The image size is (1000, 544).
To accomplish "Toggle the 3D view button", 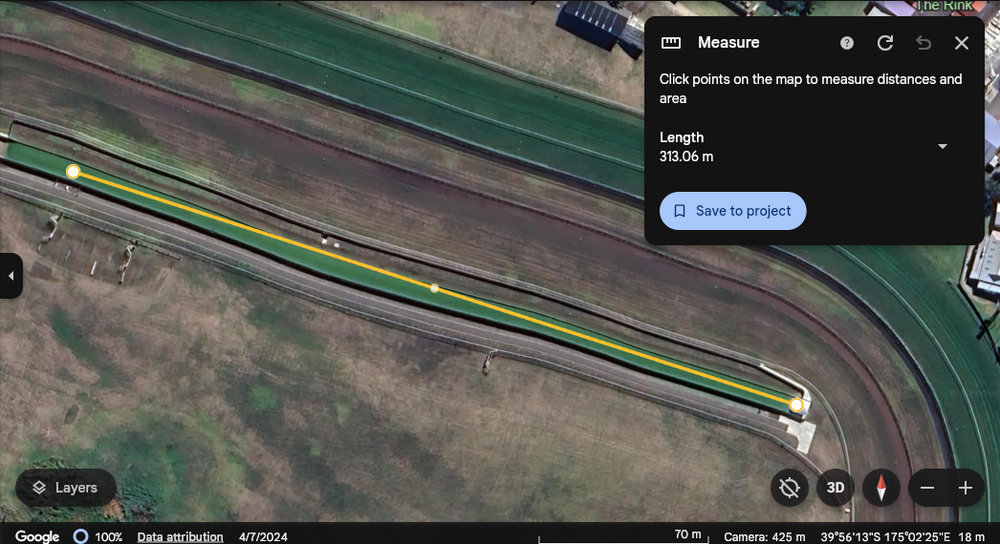I will click(x=835, y=488).
